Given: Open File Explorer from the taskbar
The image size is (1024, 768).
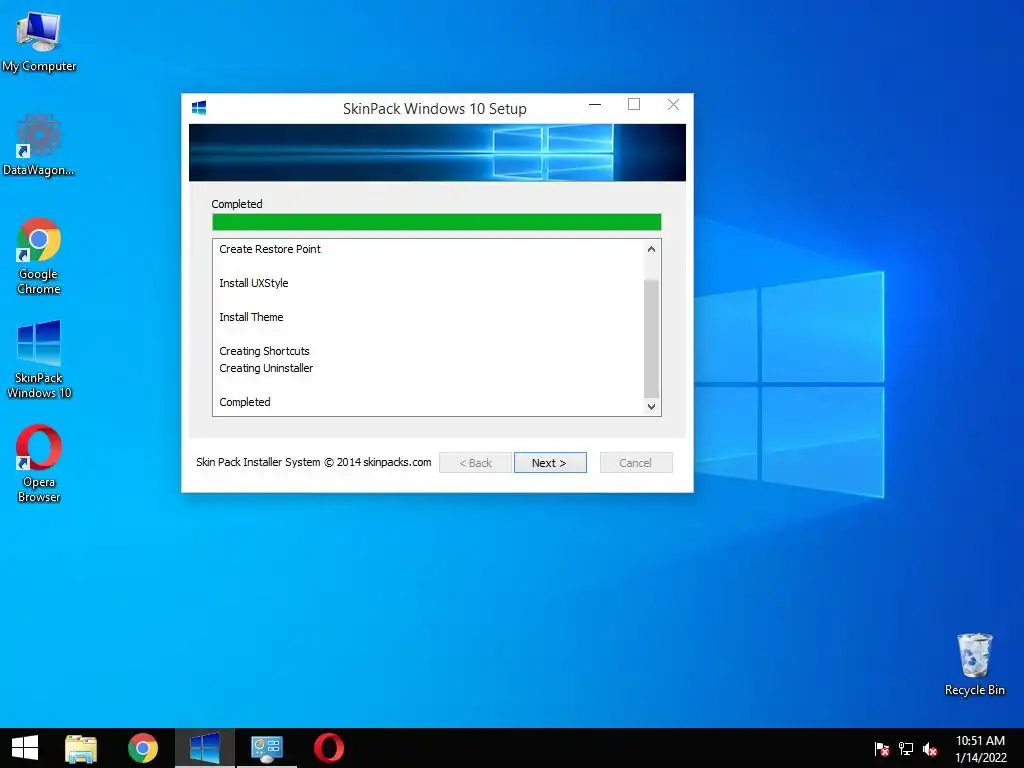Looking at the screenshot, I should point(81,748).
